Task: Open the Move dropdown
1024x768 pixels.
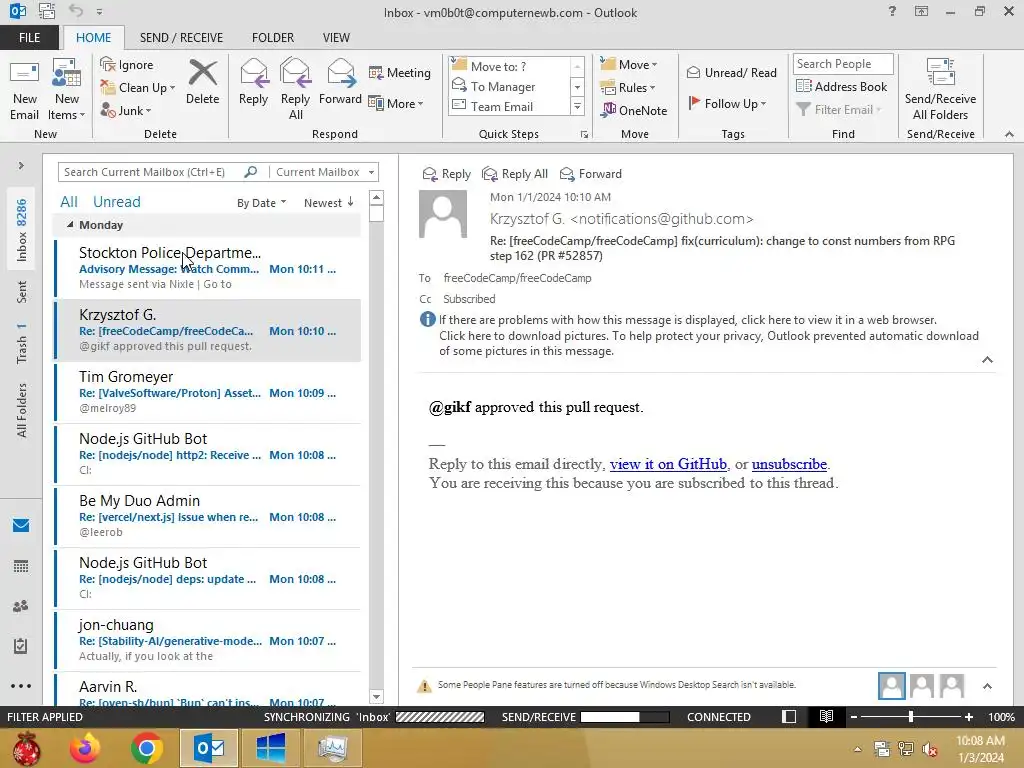Action: (x=628, y=65)
